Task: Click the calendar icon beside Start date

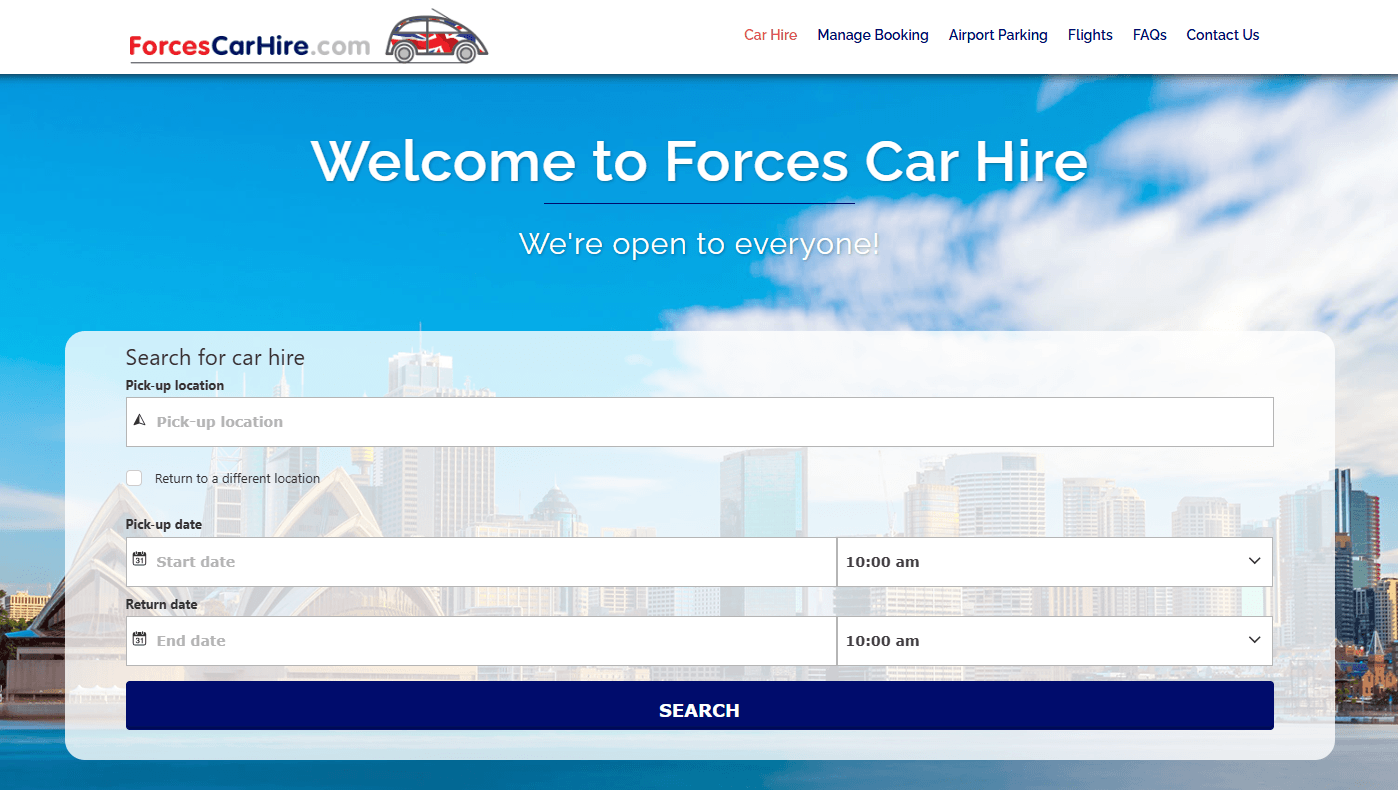Action: pyautogui.click(x=140, y=560)
